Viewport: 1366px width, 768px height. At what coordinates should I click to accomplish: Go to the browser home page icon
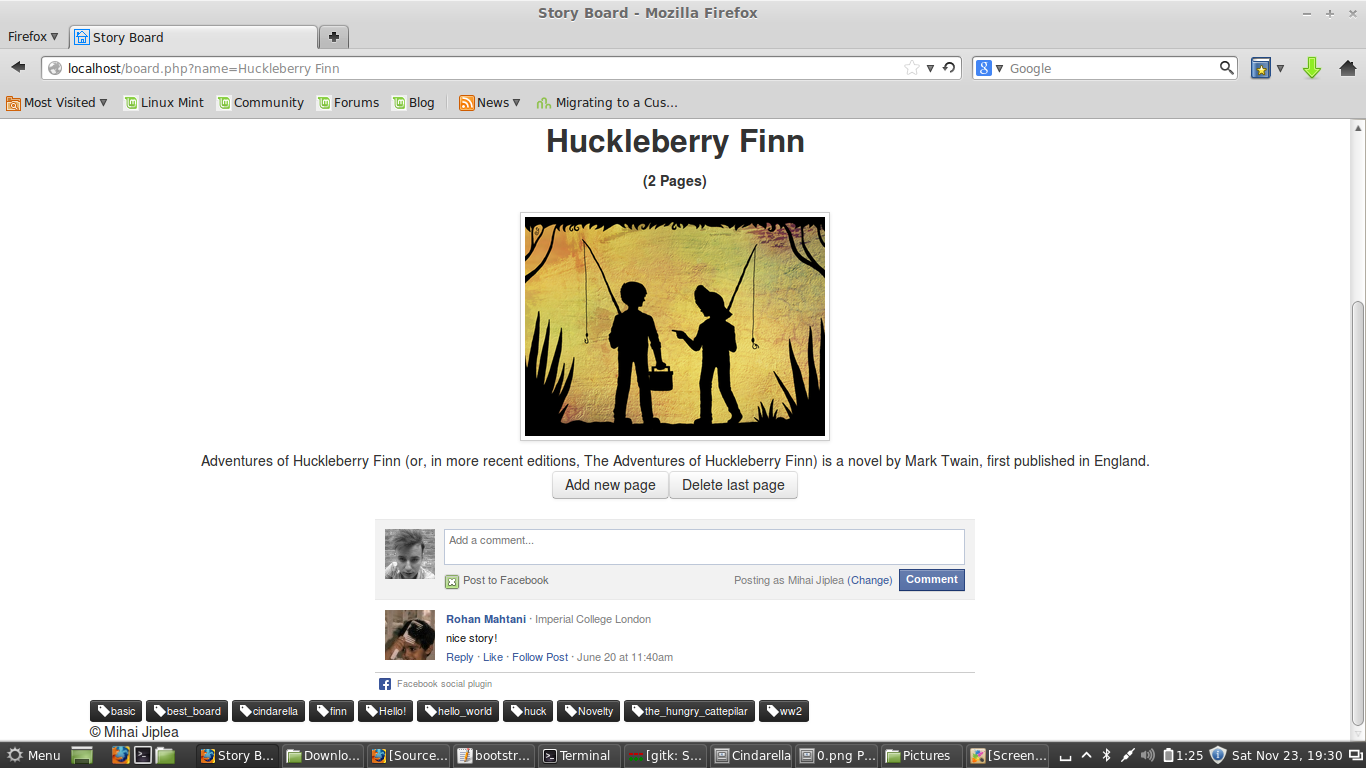(1348, 68)
